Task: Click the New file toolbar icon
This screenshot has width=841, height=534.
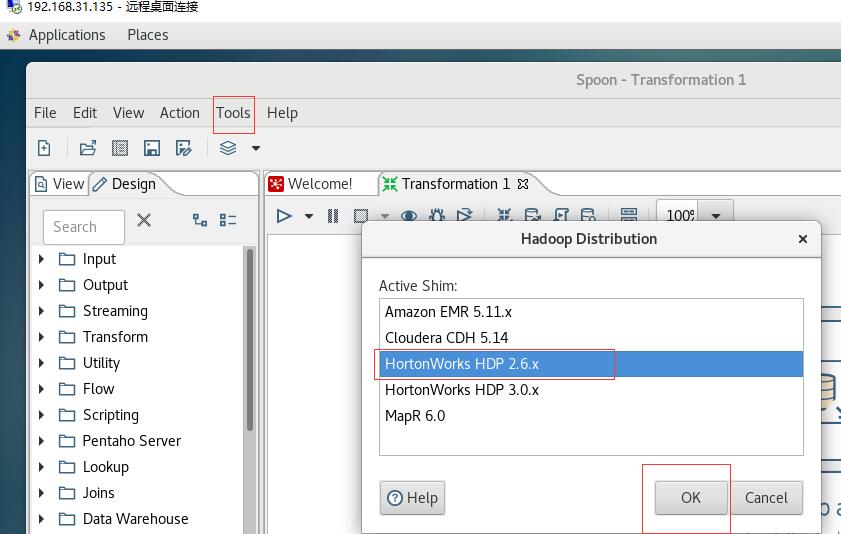Action: [x=44, y=148]
